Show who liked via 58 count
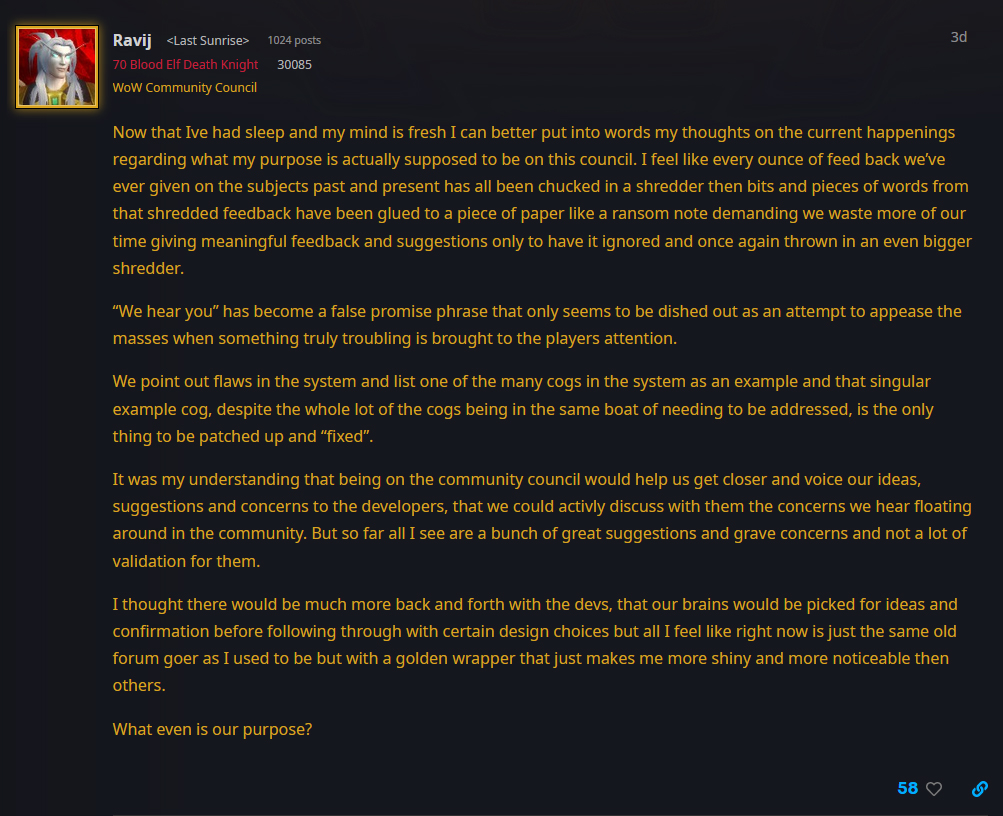The image size is (1003, 816). [907, 788]
